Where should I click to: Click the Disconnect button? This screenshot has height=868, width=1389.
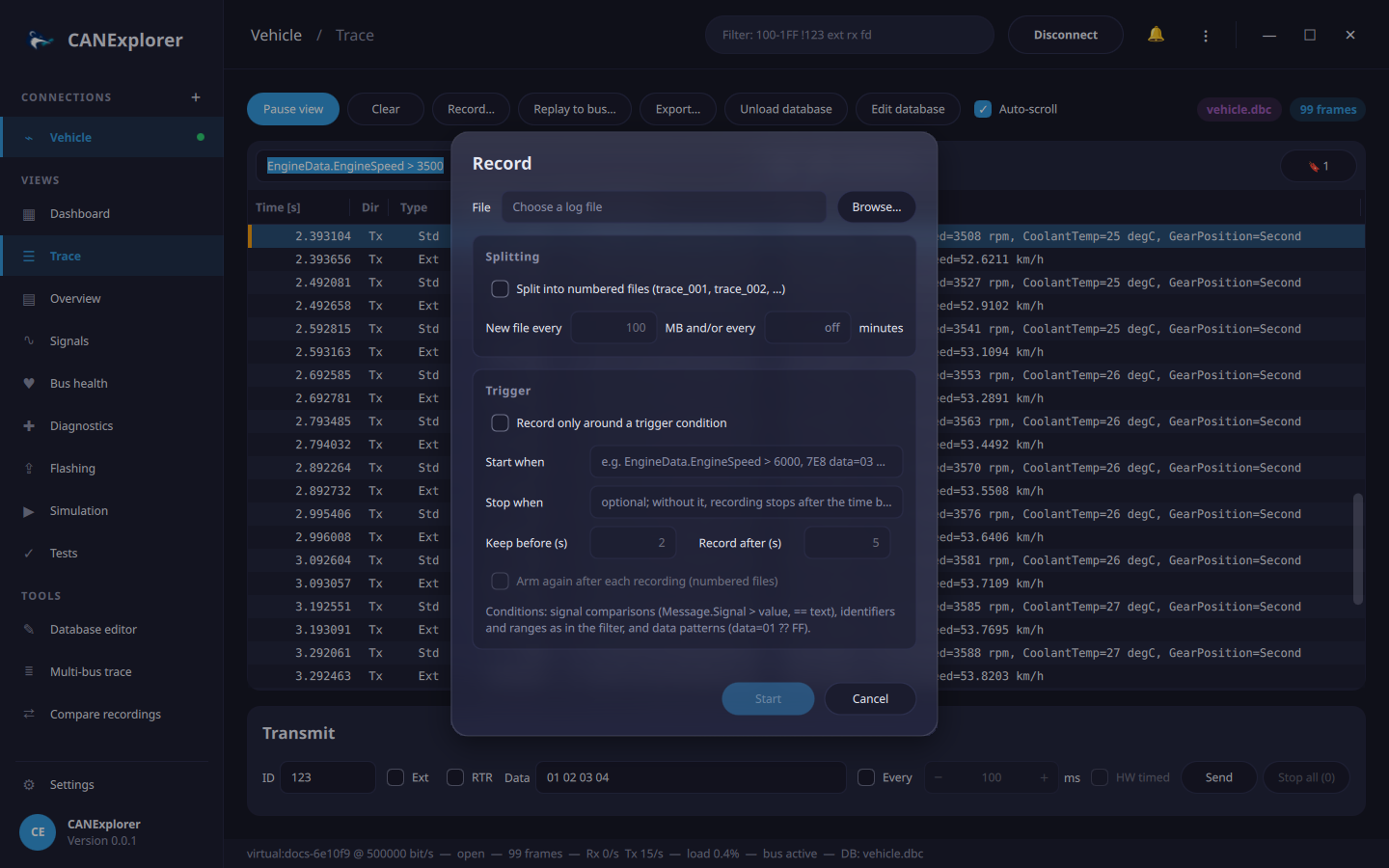click(1065, 35)
